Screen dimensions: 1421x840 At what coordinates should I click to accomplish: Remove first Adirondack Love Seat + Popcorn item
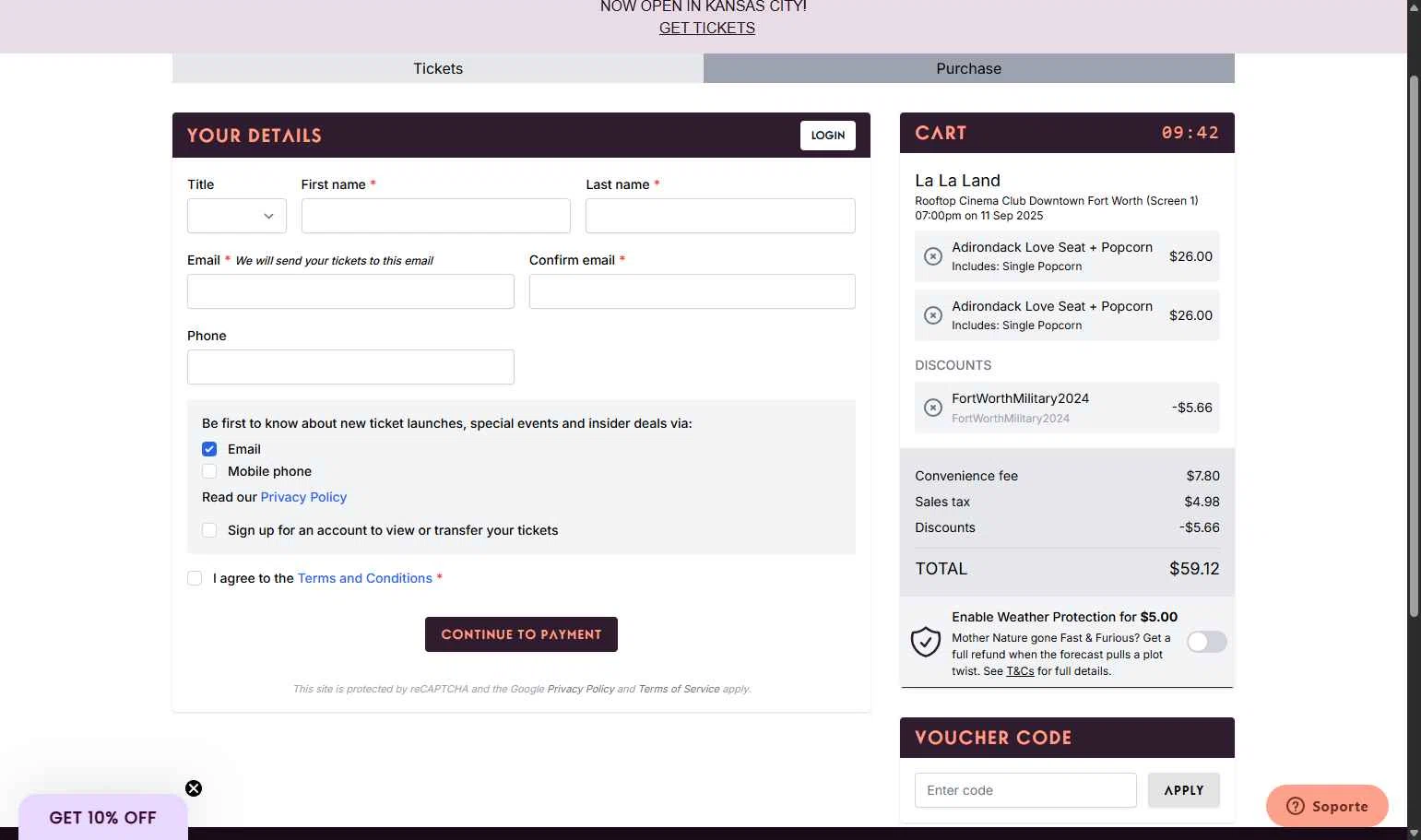(x=933, y=256)
